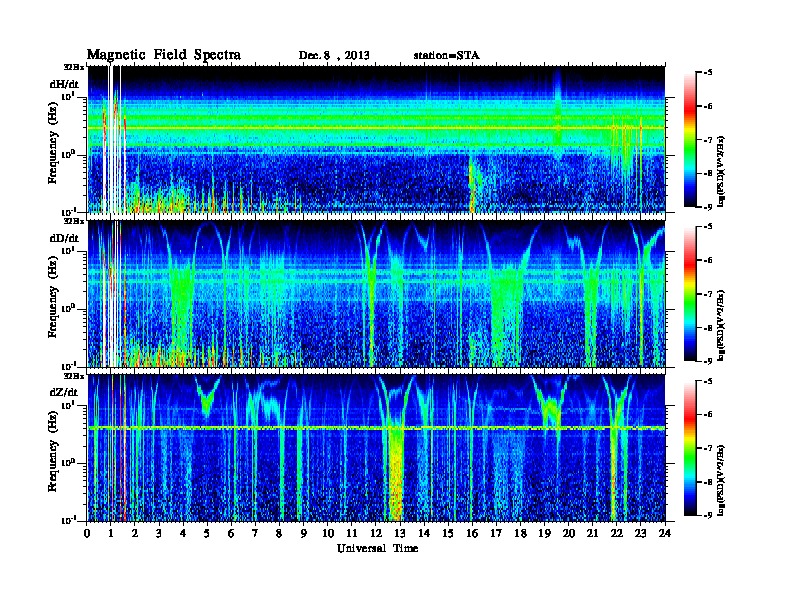Screen dimensions: 792x612
Task: Click the "station=STA" label
Action: coord(446,56)
